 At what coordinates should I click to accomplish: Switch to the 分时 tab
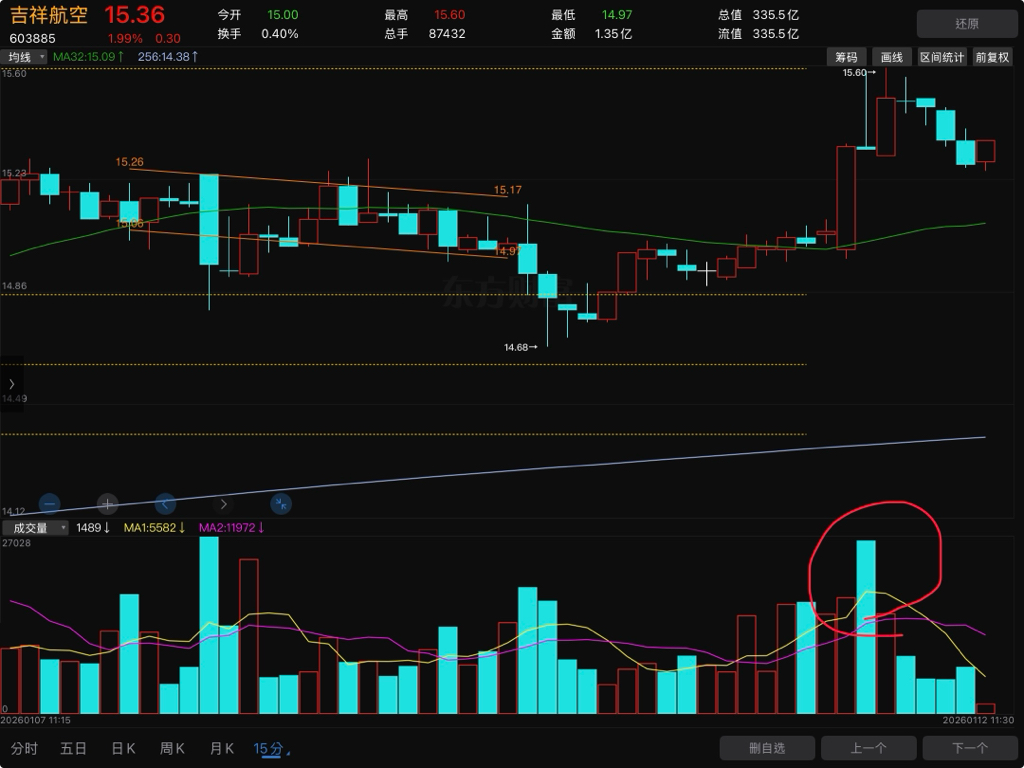(x=24, y=748)
